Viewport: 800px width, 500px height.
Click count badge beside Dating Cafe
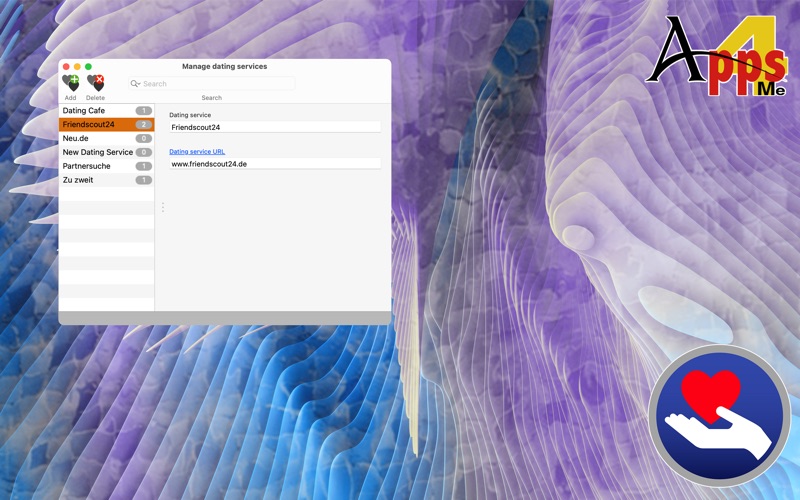click(x=144, y=111)
